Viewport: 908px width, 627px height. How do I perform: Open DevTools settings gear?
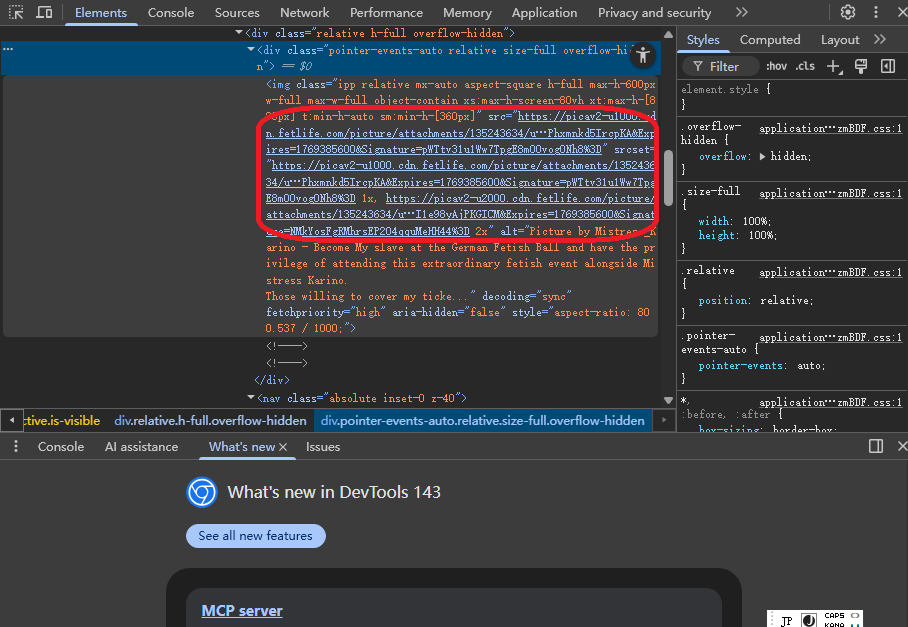[x=848, y=13]
